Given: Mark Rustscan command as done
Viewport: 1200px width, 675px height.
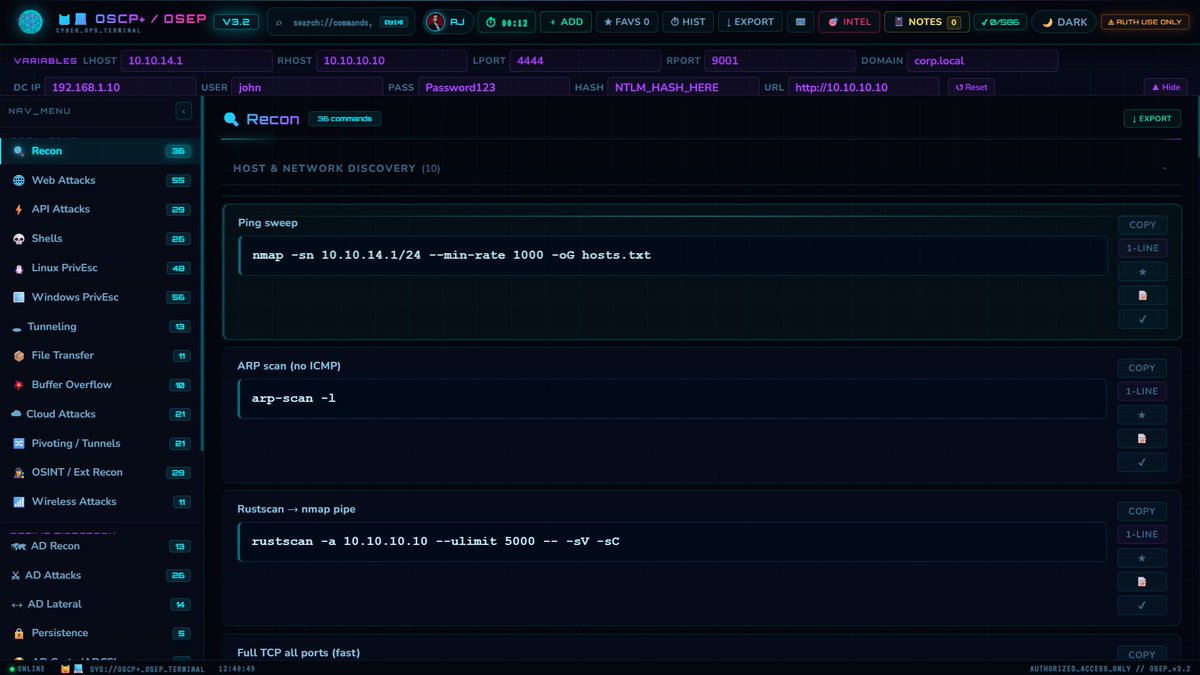Looking at the screenshot, I should tap(1142, 605).
